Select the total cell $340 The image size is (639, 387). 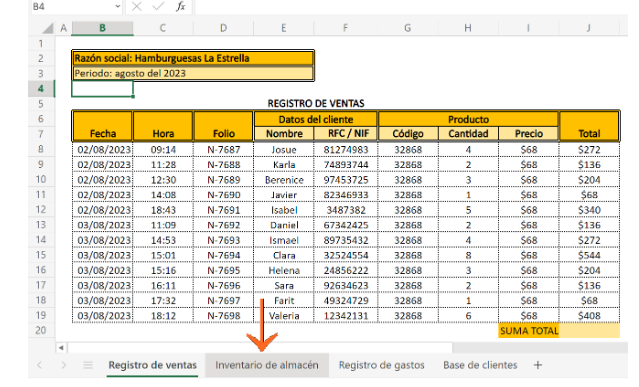click(589, 210)
